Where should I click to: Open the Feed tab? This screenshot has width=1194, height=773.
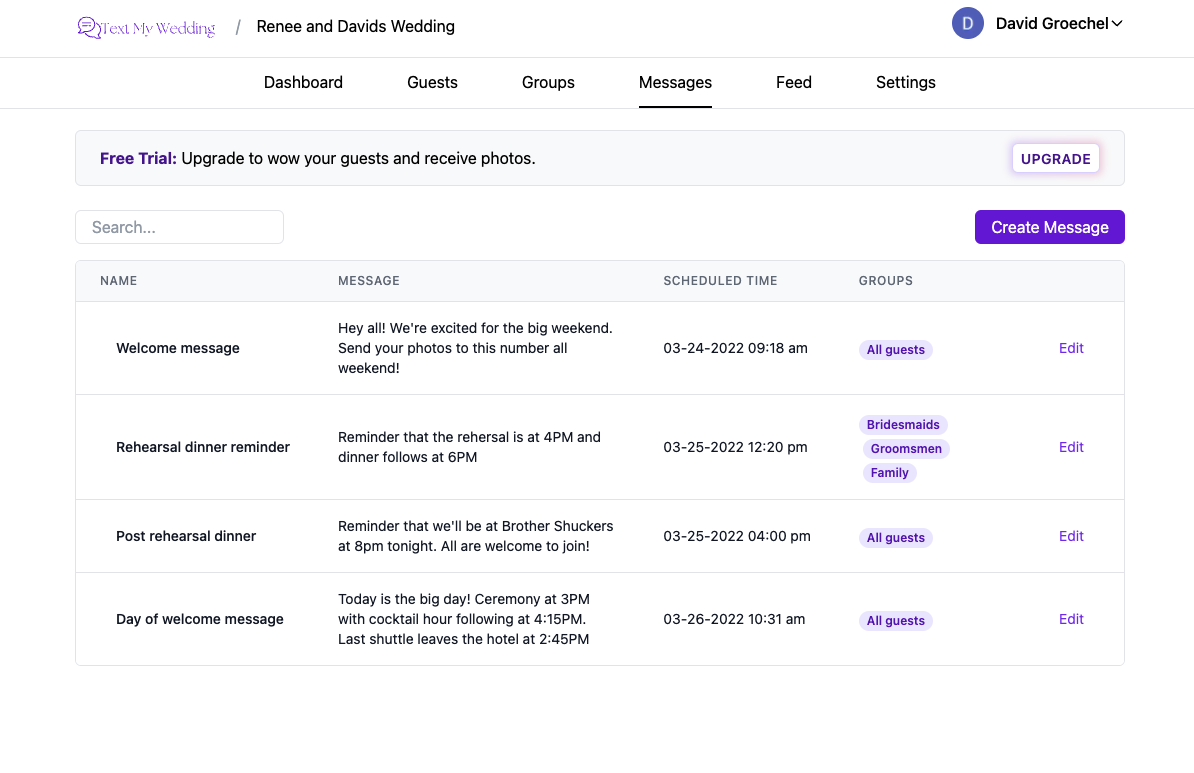tap(793, 83)
